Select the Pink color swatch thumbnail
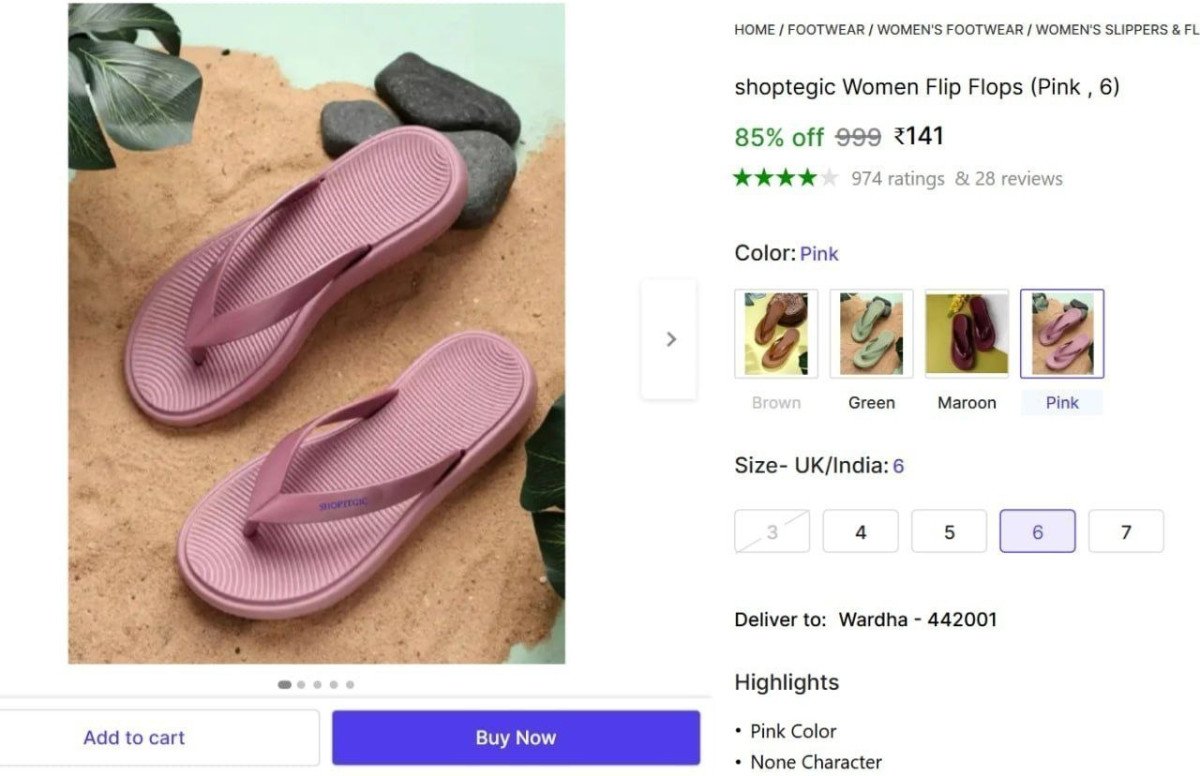 (x=1061, y=333)
